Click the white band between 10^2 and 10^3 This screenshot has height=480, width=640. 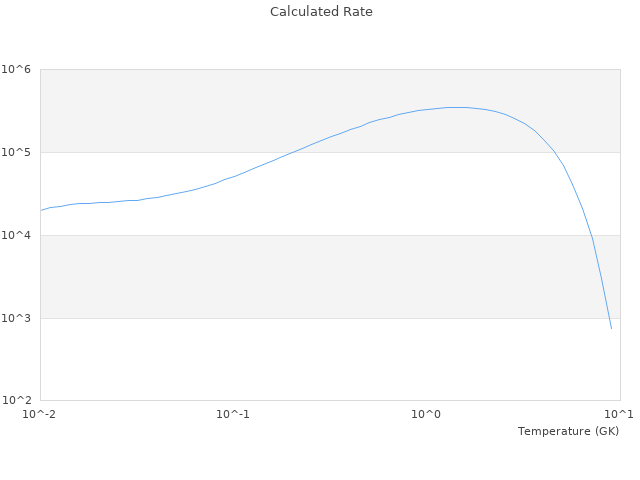300,360
